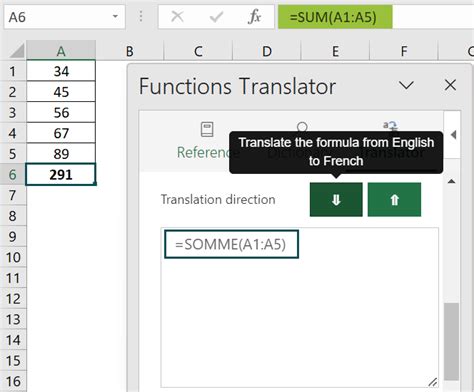Click cell A3 containing 56

tap(61, 112)
